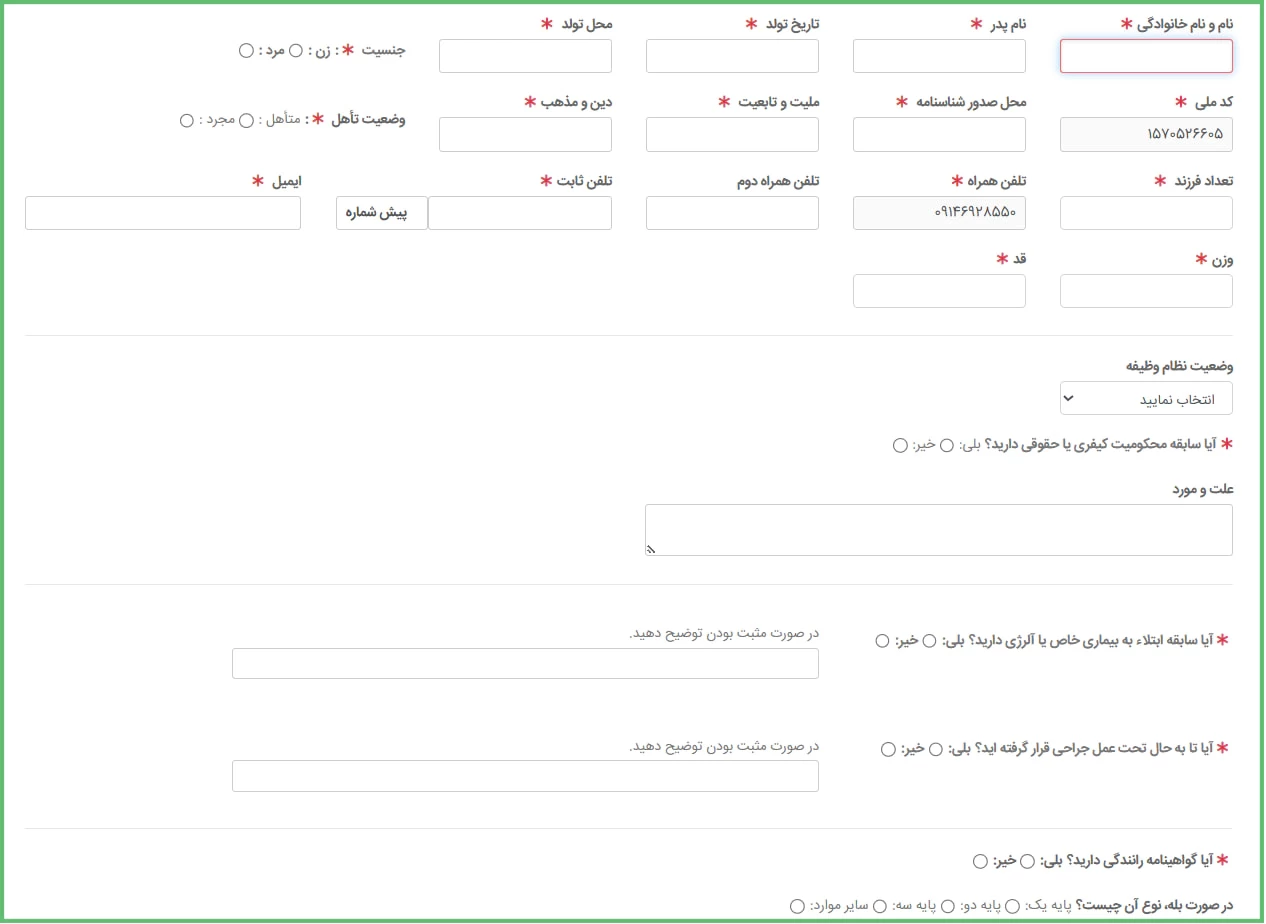Click the تاریخ تولد input box

tap(732, 57)
